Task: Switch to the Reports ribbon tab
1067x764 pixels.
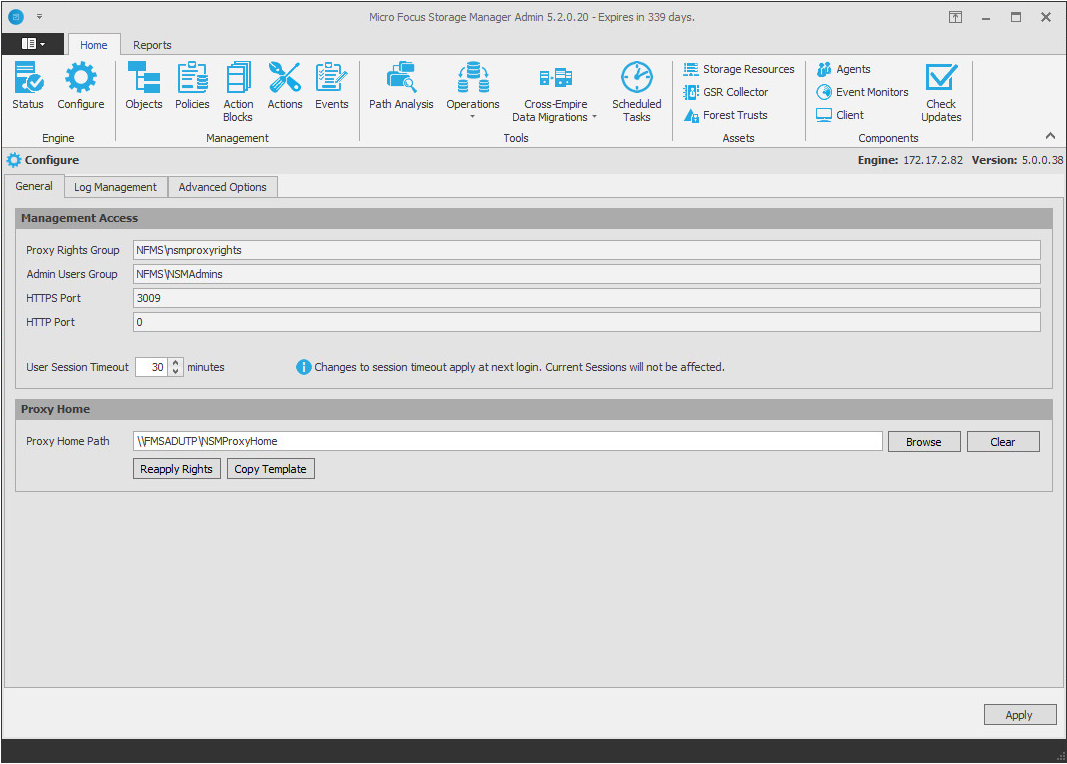Action: click(152, 45)
